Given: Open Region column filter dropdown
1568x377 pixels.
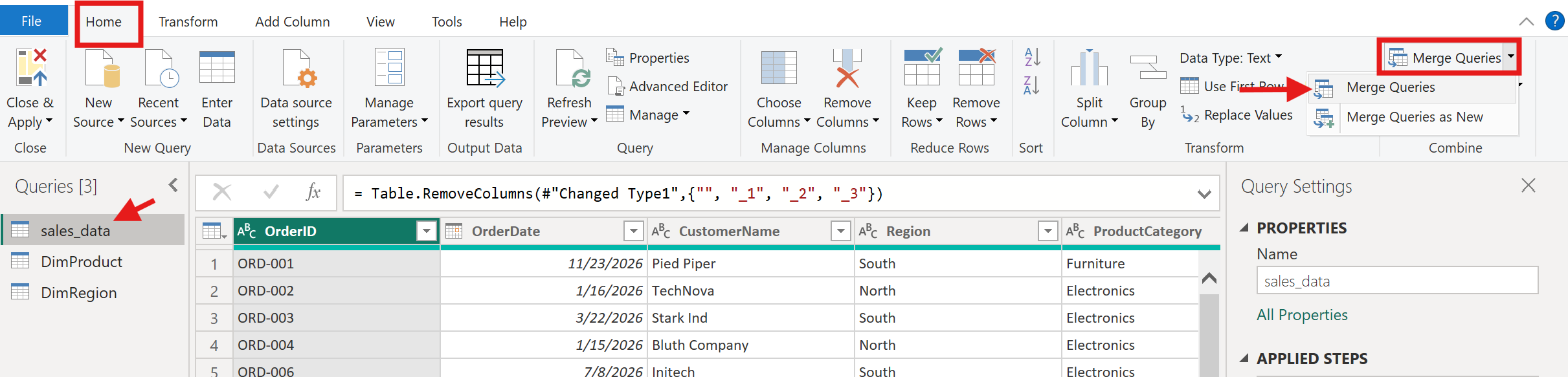Looking at the screenshot, I should (1048, 231).
